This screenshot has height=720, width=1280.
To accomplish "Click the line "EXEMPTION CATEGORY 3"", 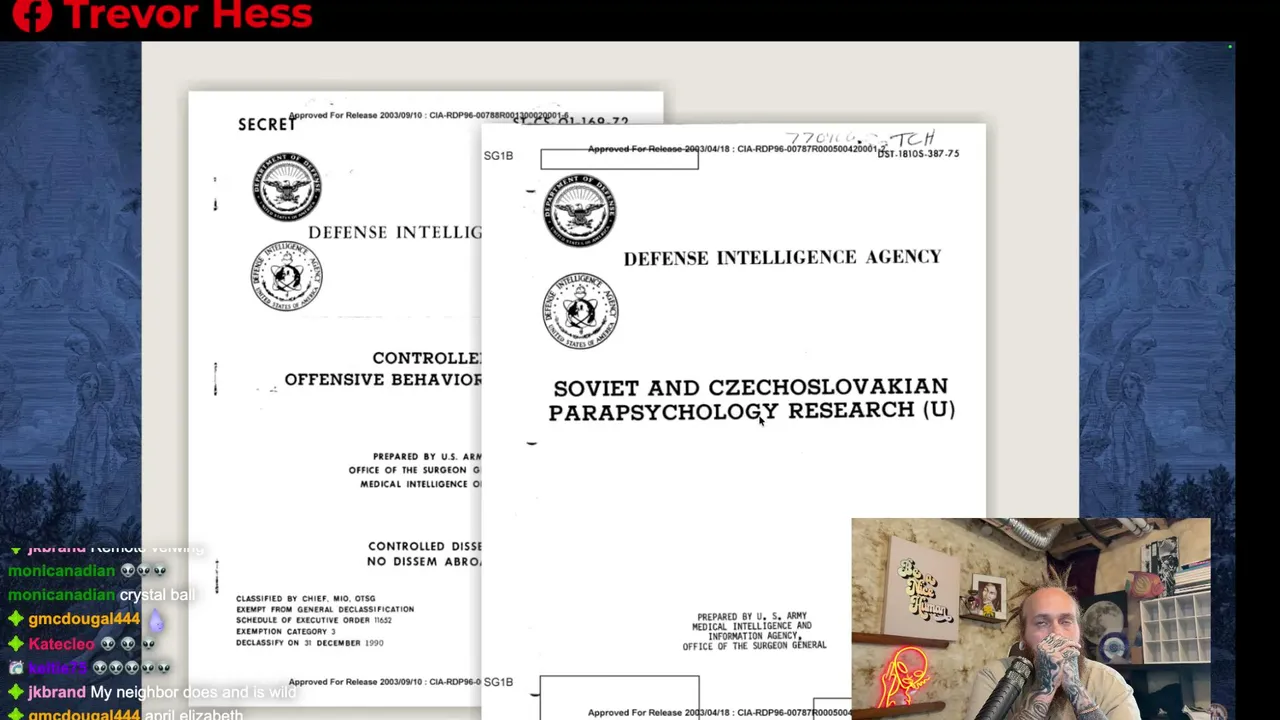I will tap(286, 632).
